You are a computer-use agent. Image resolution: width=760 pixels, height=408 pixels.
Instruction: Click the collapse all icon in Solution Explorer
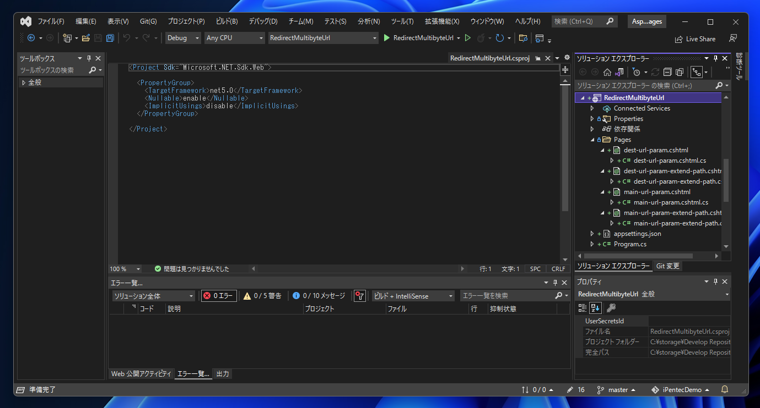(x=667, y=72)
